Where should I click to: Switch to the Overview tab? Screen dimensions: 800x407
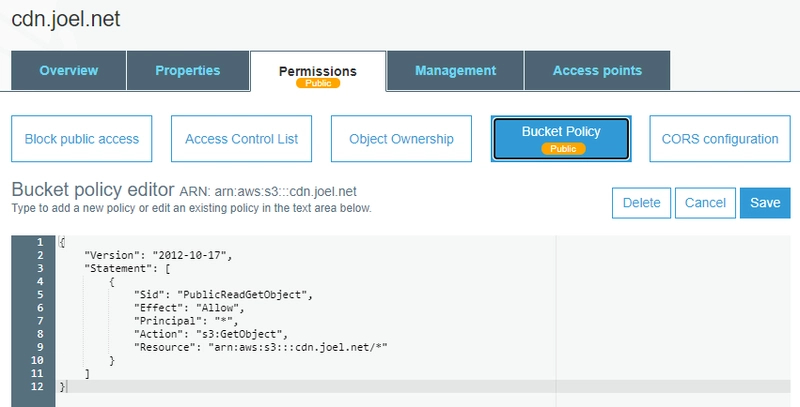68,71
